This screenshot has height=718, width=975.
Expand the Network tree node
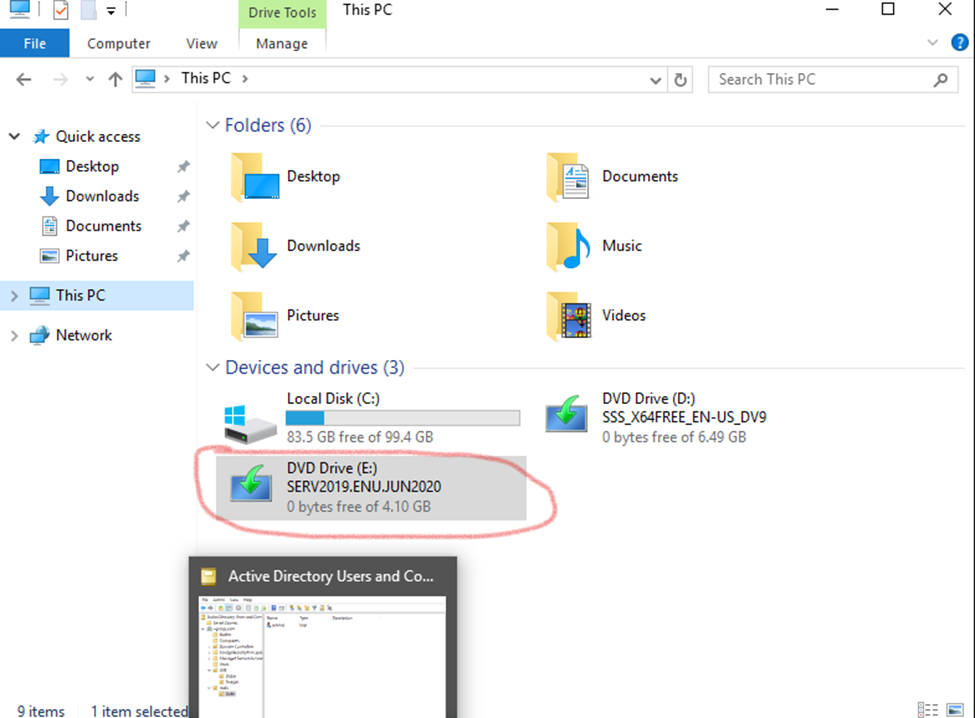pos(14,336)
